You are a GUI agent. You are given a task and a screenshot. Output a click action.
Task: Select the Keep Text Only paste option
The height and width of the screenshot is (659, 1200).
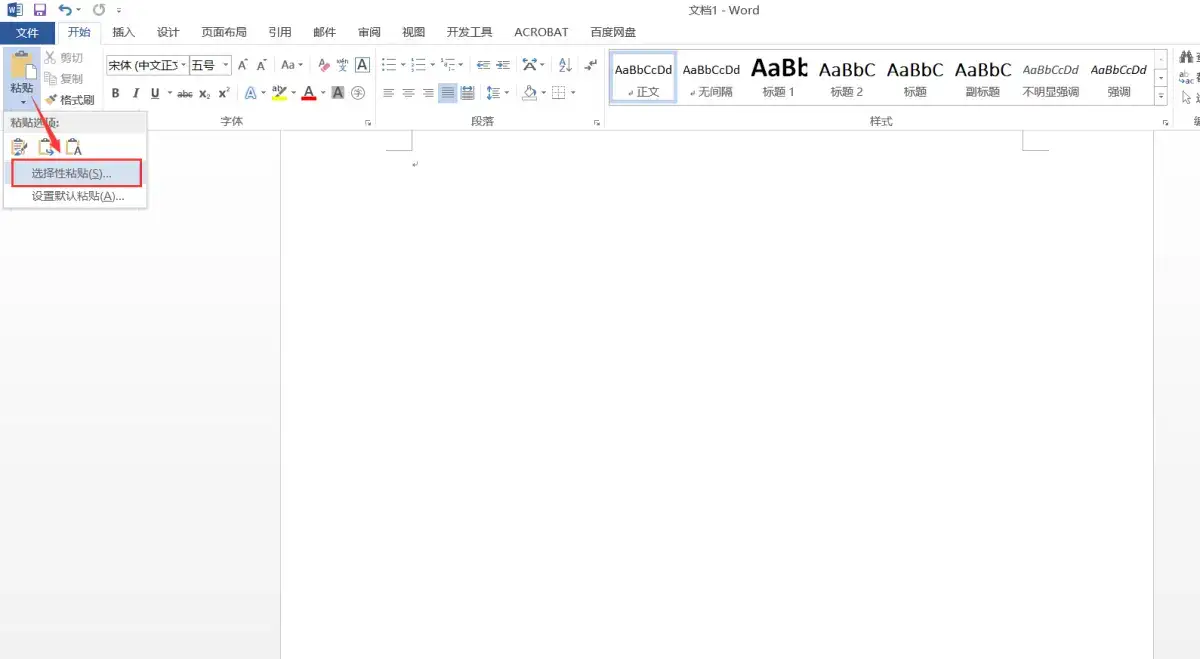click(73, 148)
